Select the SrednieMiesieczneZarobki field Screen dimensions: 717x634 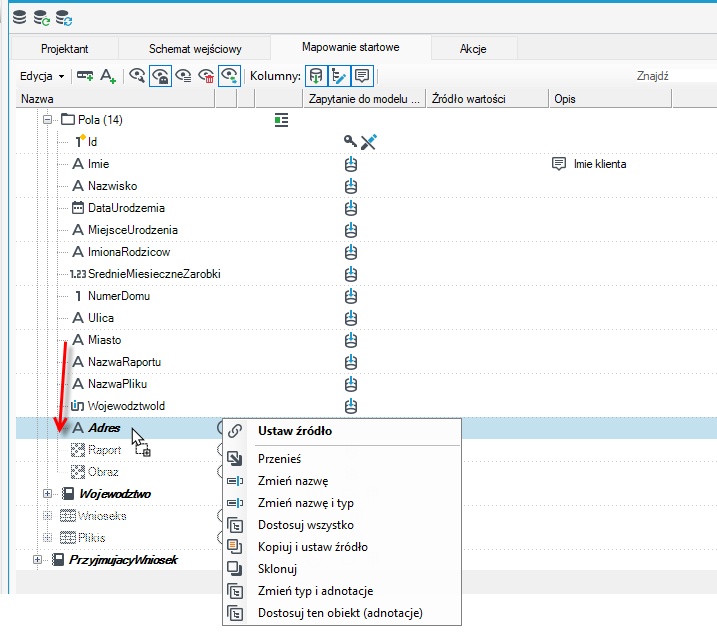coord(154,274)
